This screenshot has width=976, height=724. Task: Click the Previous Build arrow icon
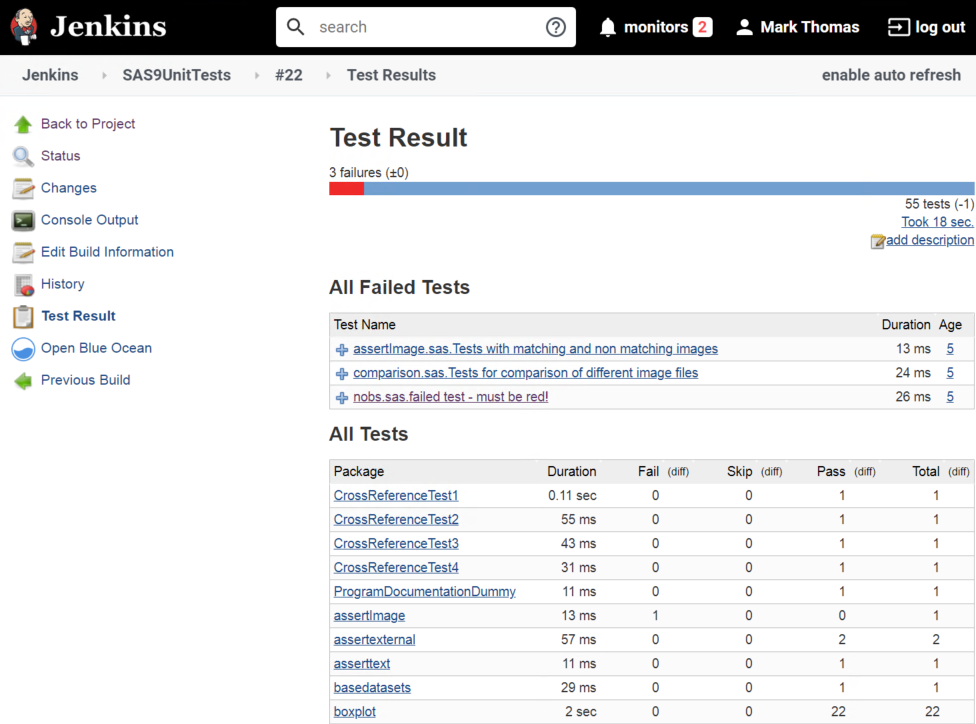[x=23, y=380]
